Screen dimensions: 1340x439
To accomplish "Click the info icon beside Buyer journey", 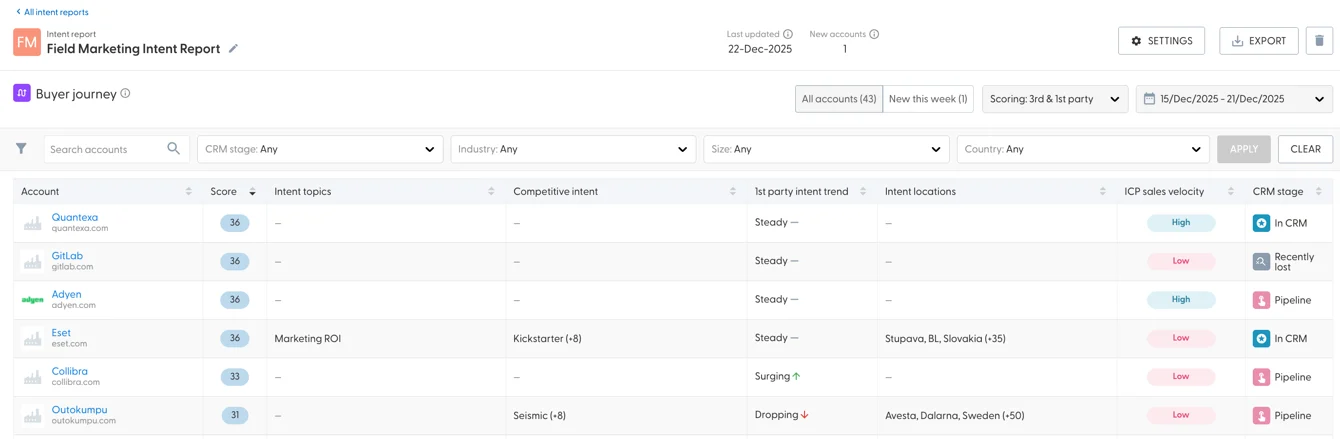I will coord(125,93).
